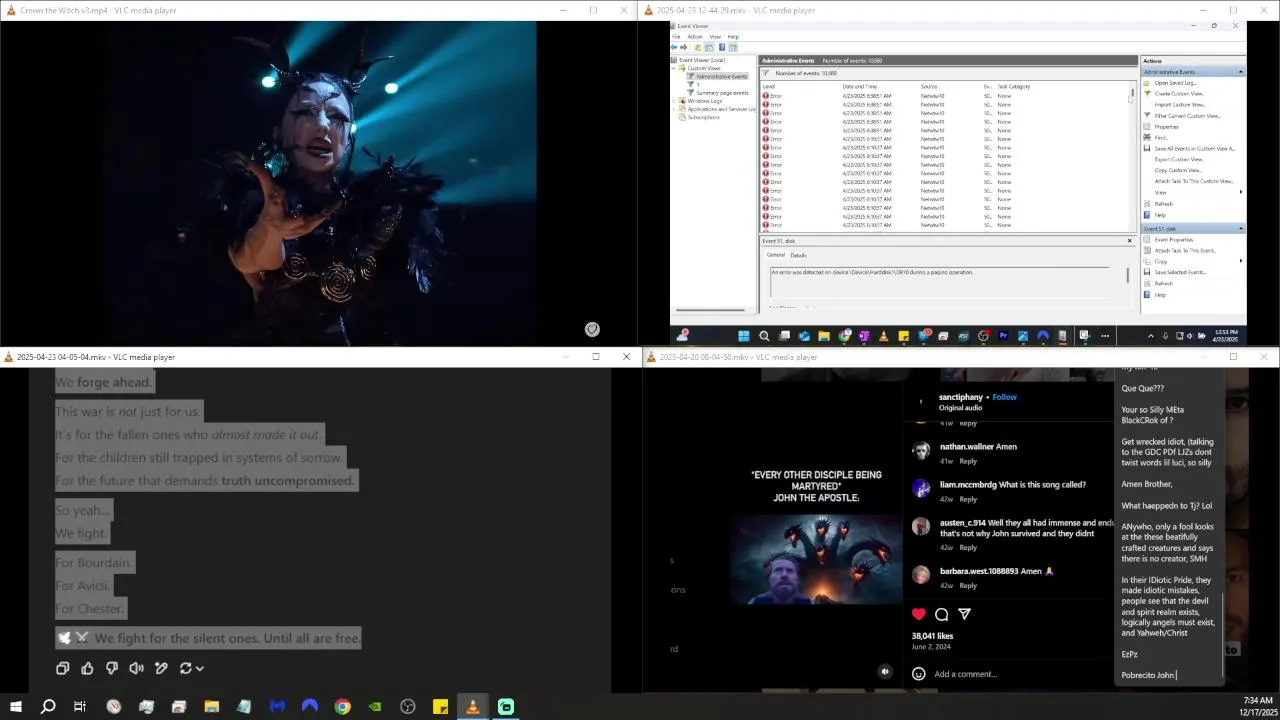Expand Applications and Services Logs node
The height and width of the screenshot is (720, 1280).
pos(676,109)
